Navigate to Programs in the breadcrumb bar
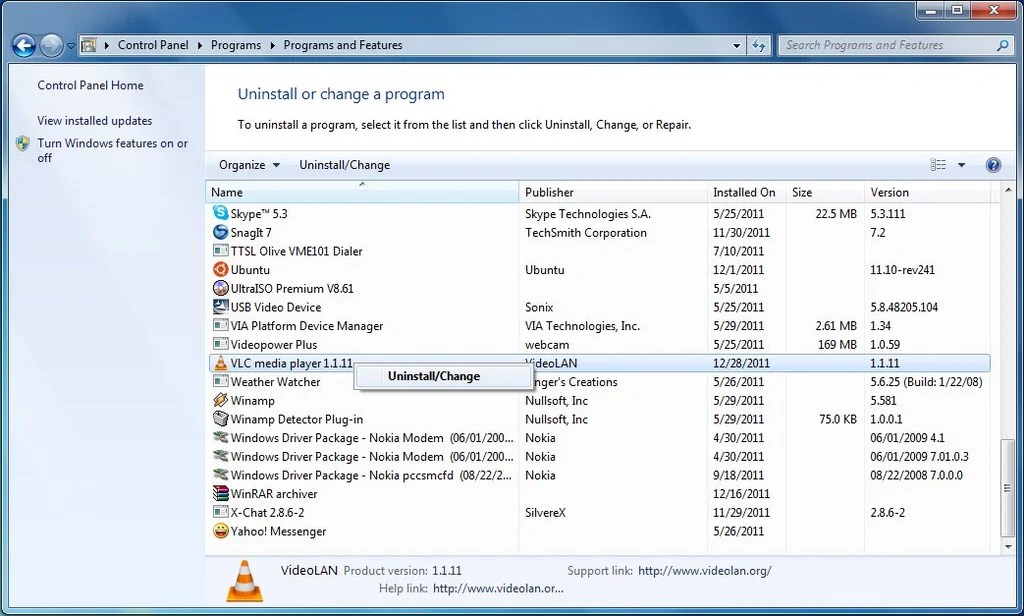 pyautogui.click(x=236, y=45)
